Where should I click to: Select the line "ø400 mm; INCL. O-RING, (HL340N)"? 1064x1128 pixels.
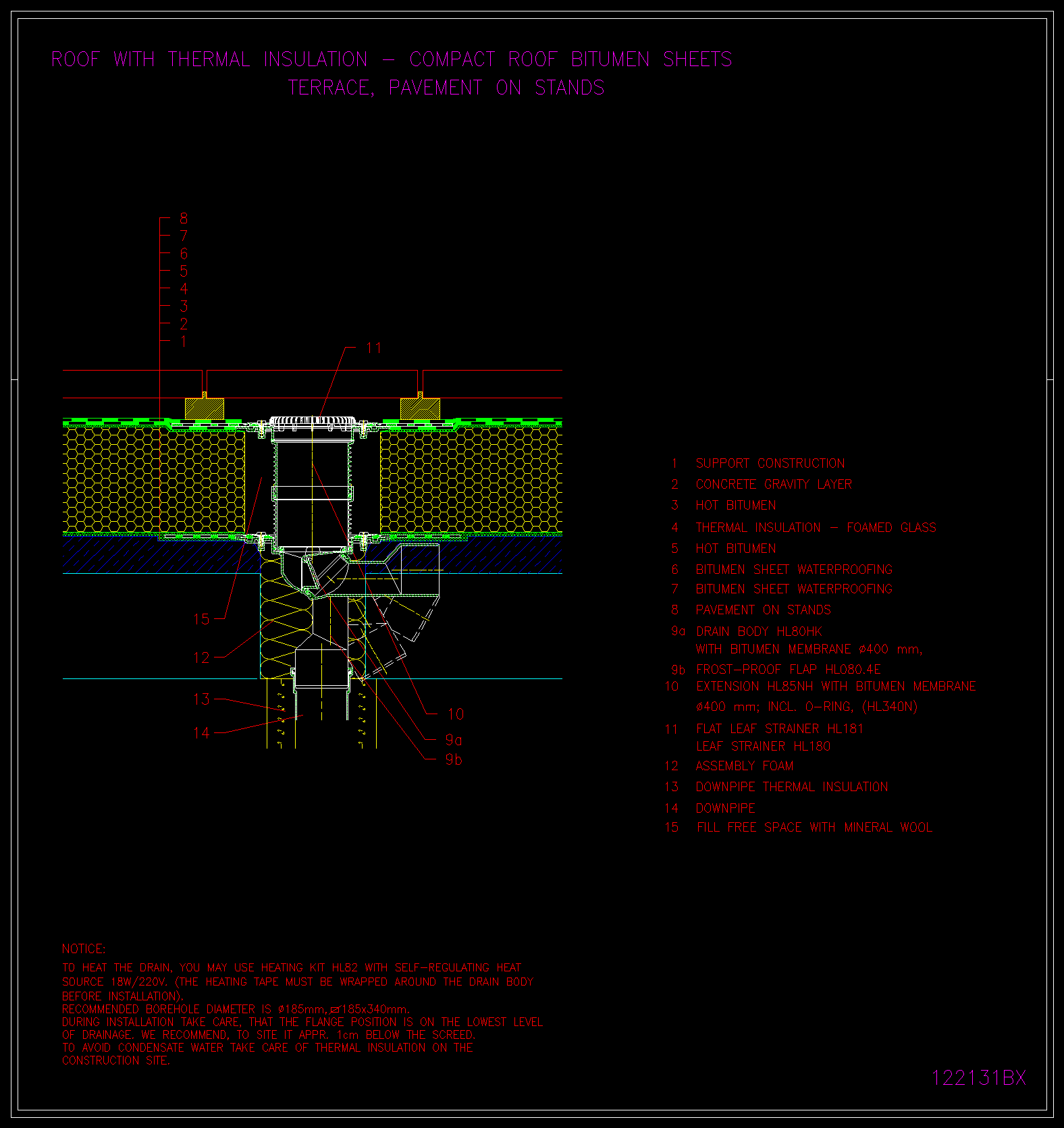click(x=807, y=707)
